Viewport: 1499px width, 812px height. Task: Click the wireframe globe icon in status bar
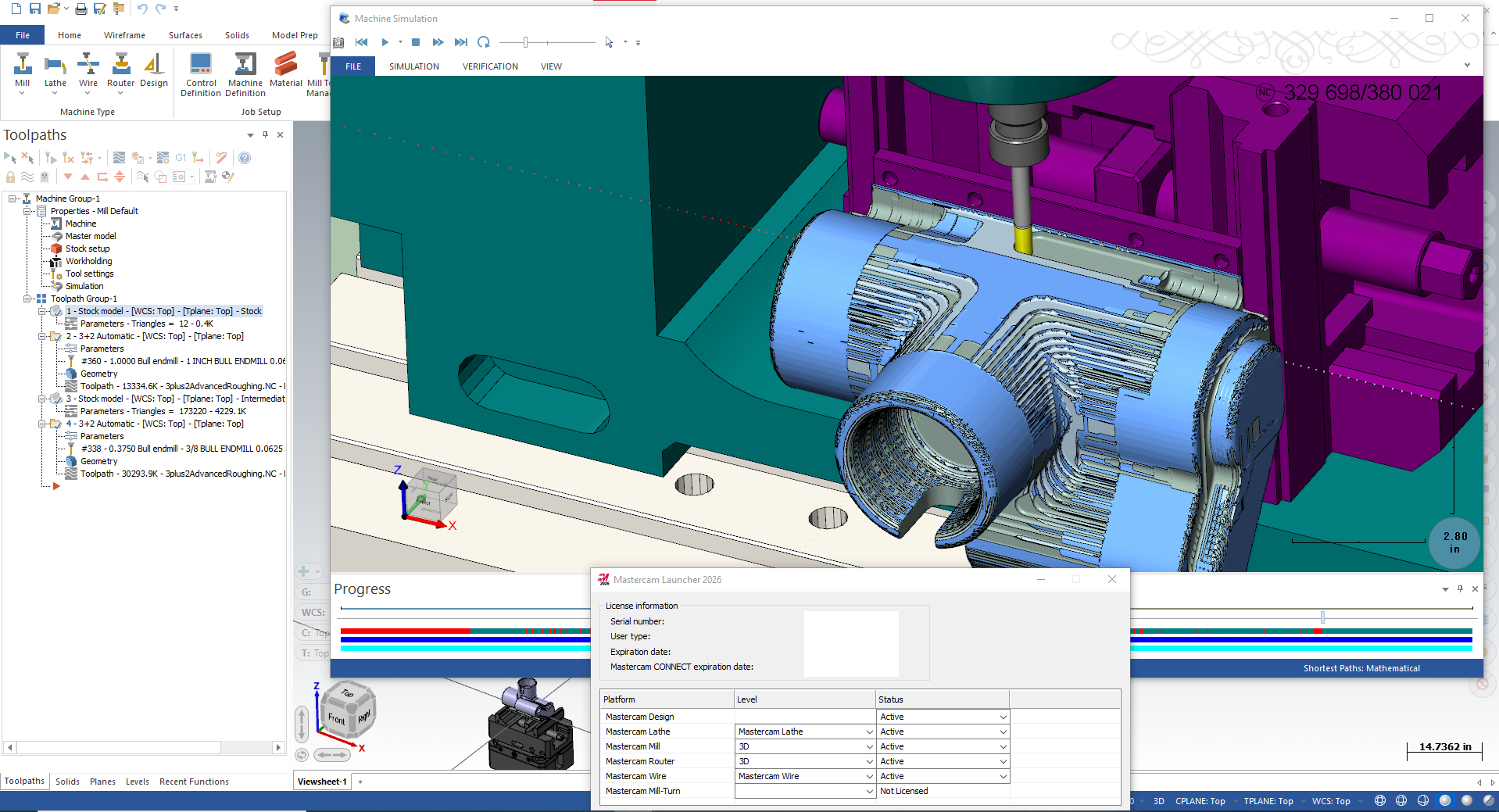pyautogui.click(x=1380, y=800)
